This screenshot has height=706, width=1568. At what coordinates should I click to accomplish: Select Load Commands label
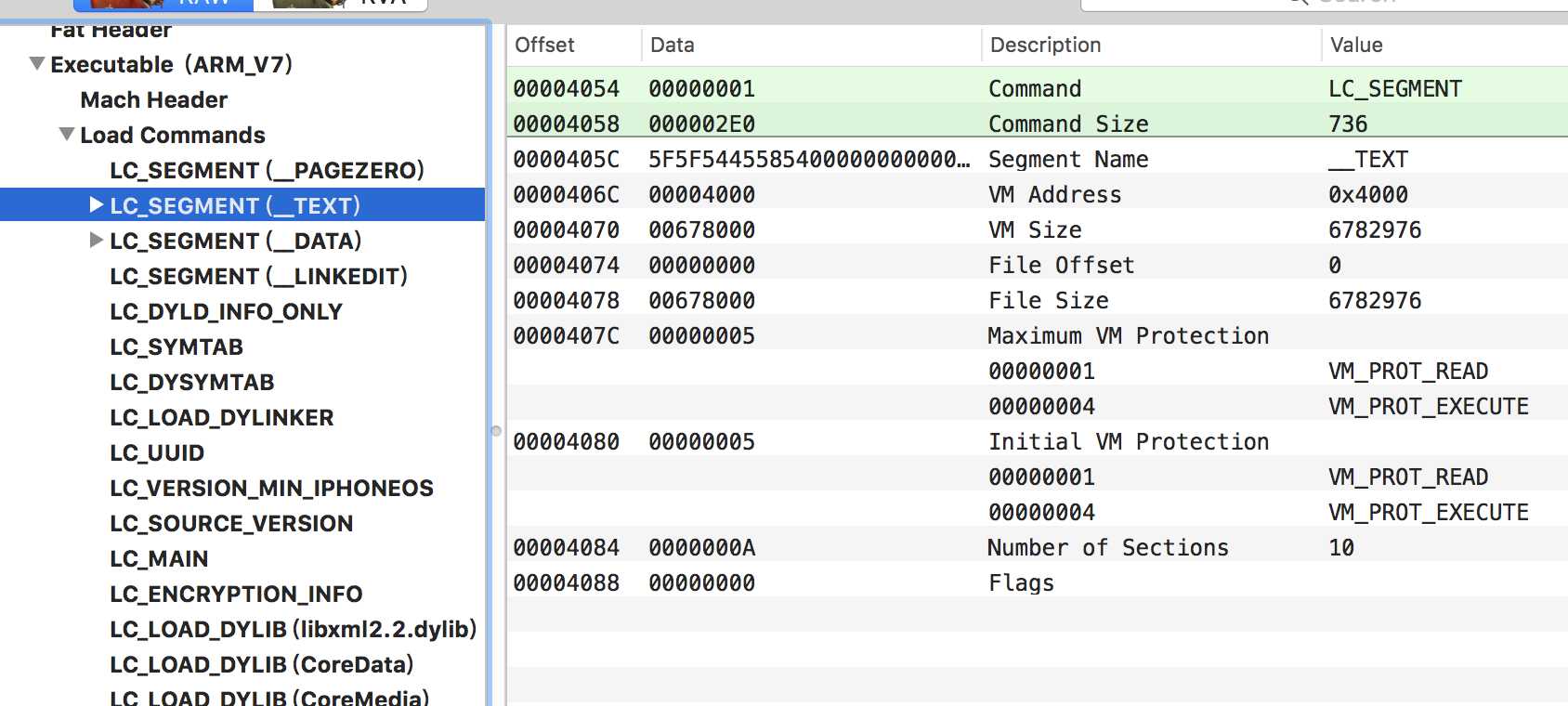[173, 135]
